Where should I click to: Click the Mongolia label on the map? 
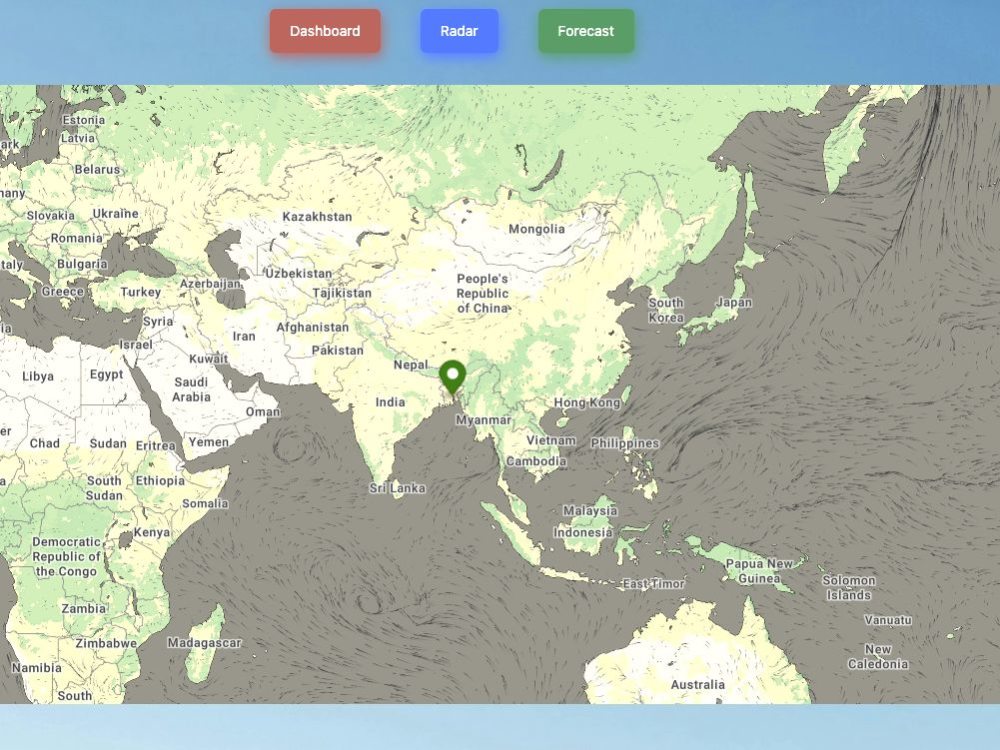click(536, 229)
